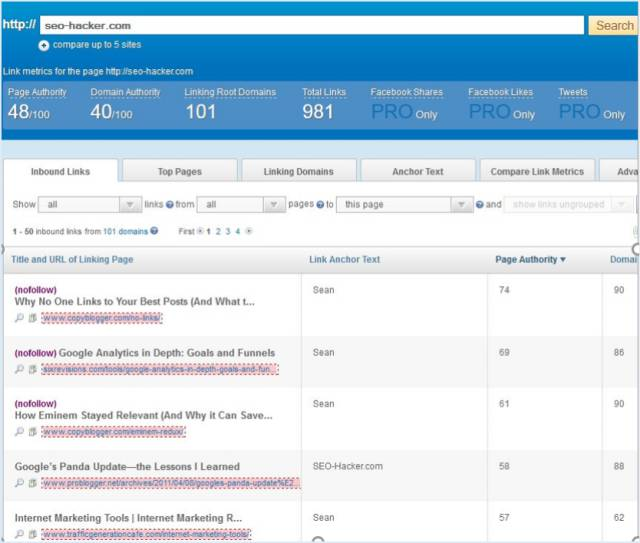Screen dimensions: 640x543
Task: Expand the 'this page' target dropdown
Action: click(x=404, y=205)
